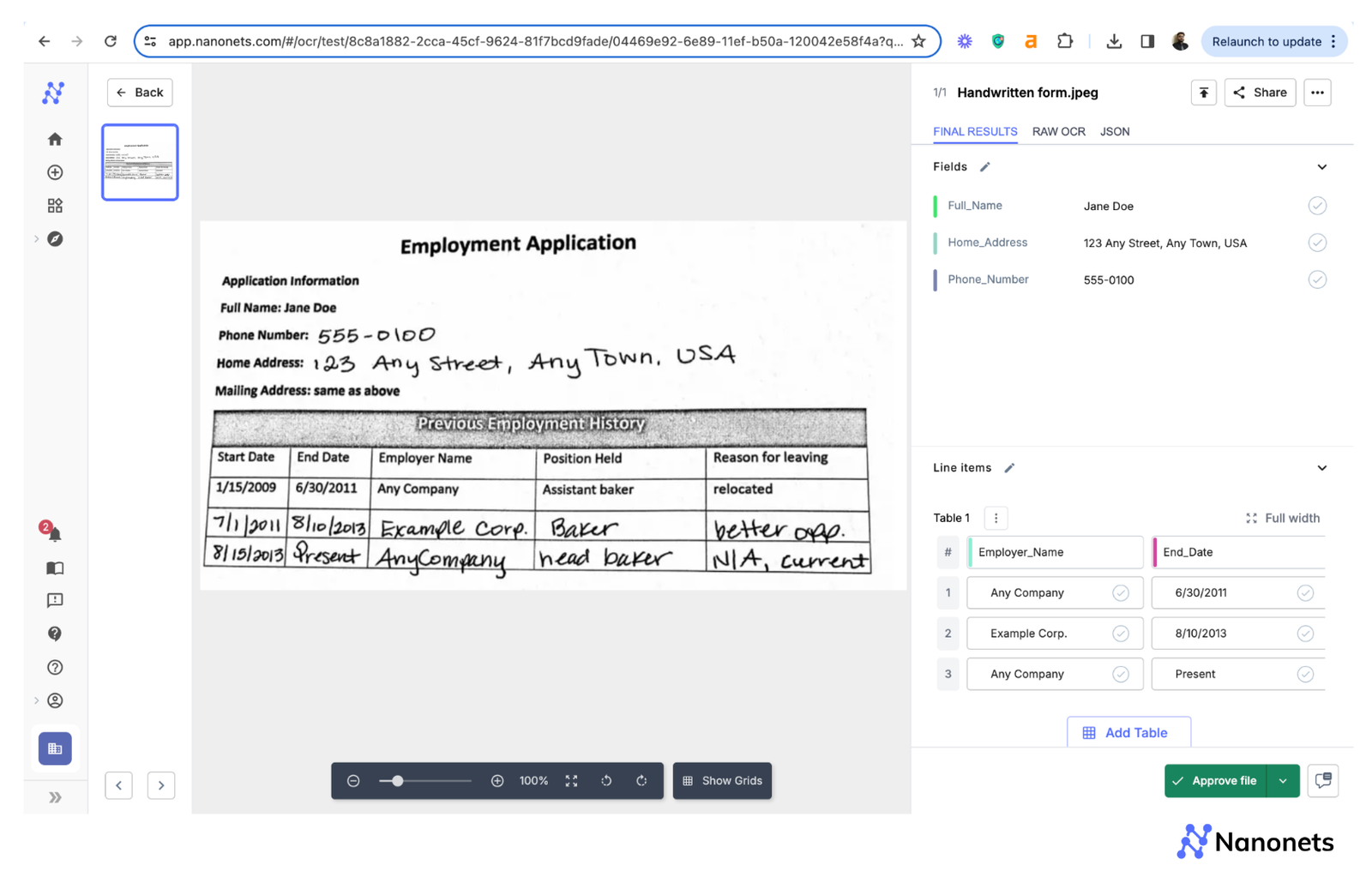Collapse the Fields section

pos(1321,166)
